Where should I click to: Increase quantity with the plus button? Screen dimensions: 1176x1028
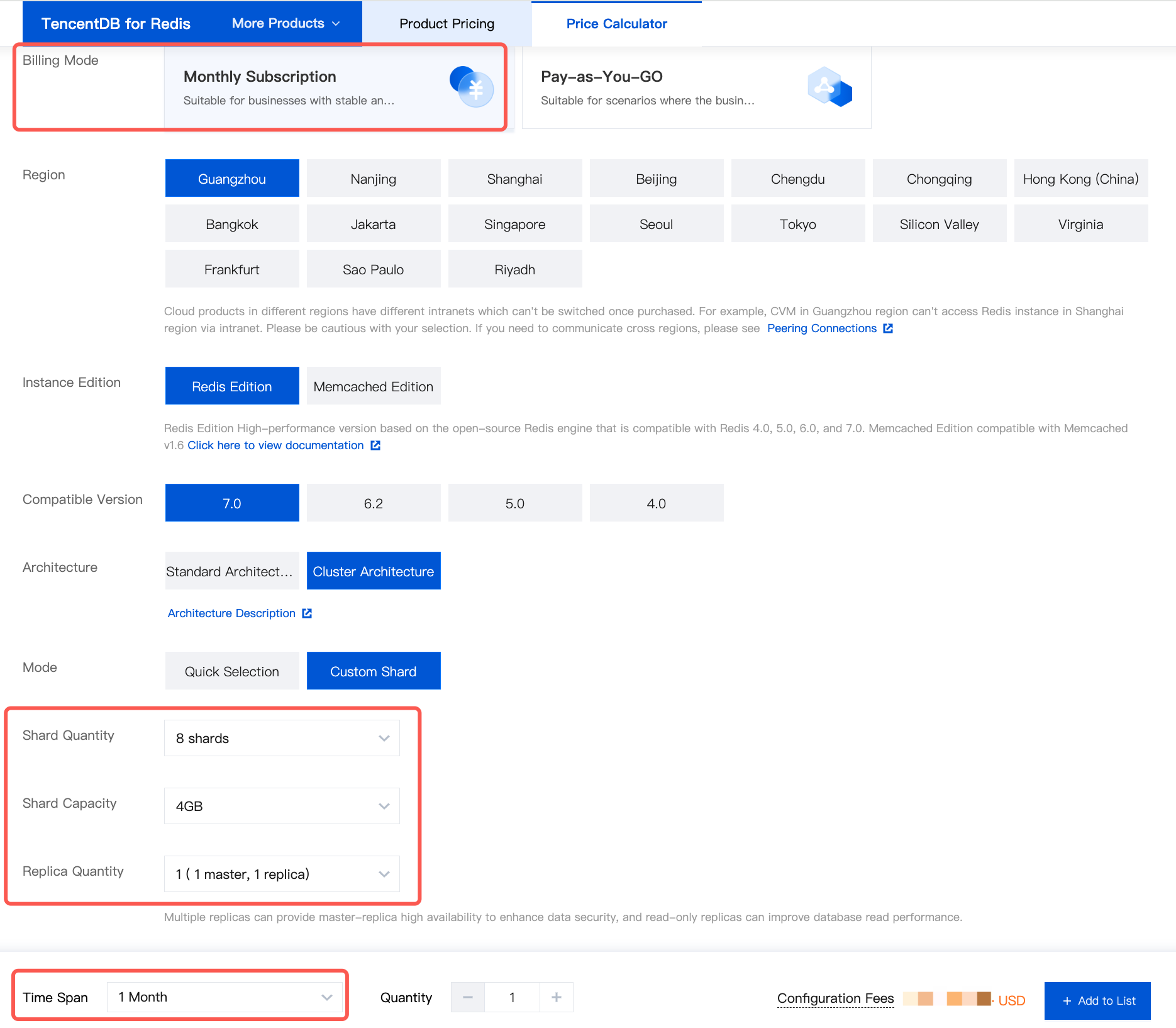(x=557, y=997)
